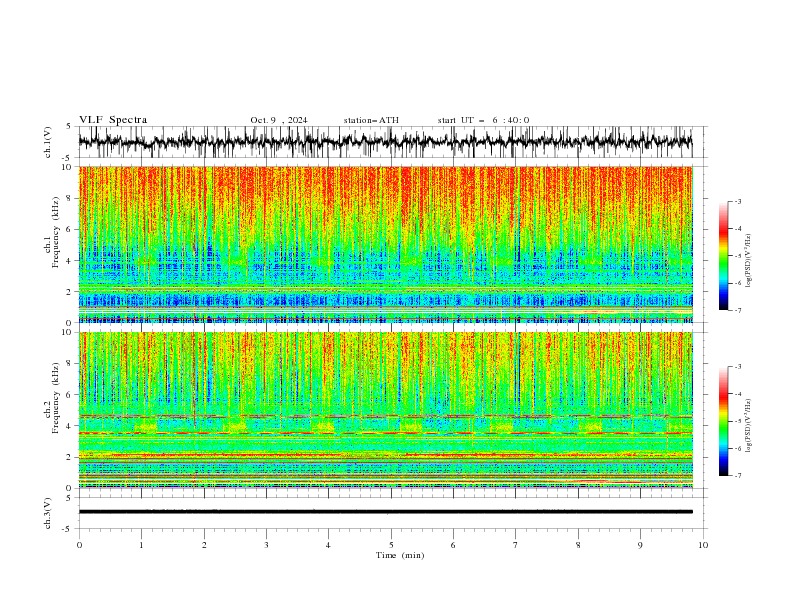The height and width of the screenshot is (612, 792).
Task: Click time axis tick label '7'
Action: [x=516, y=545]
